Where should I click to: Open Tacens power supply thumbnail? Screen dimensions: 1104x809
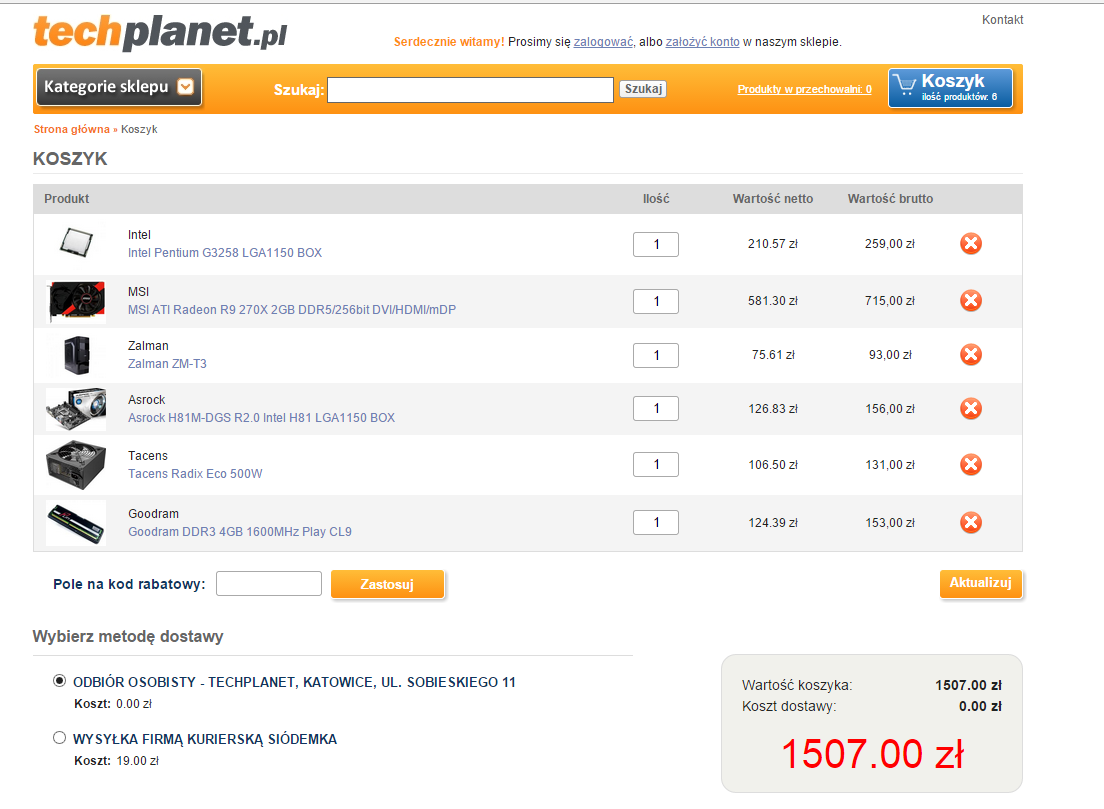76,465
